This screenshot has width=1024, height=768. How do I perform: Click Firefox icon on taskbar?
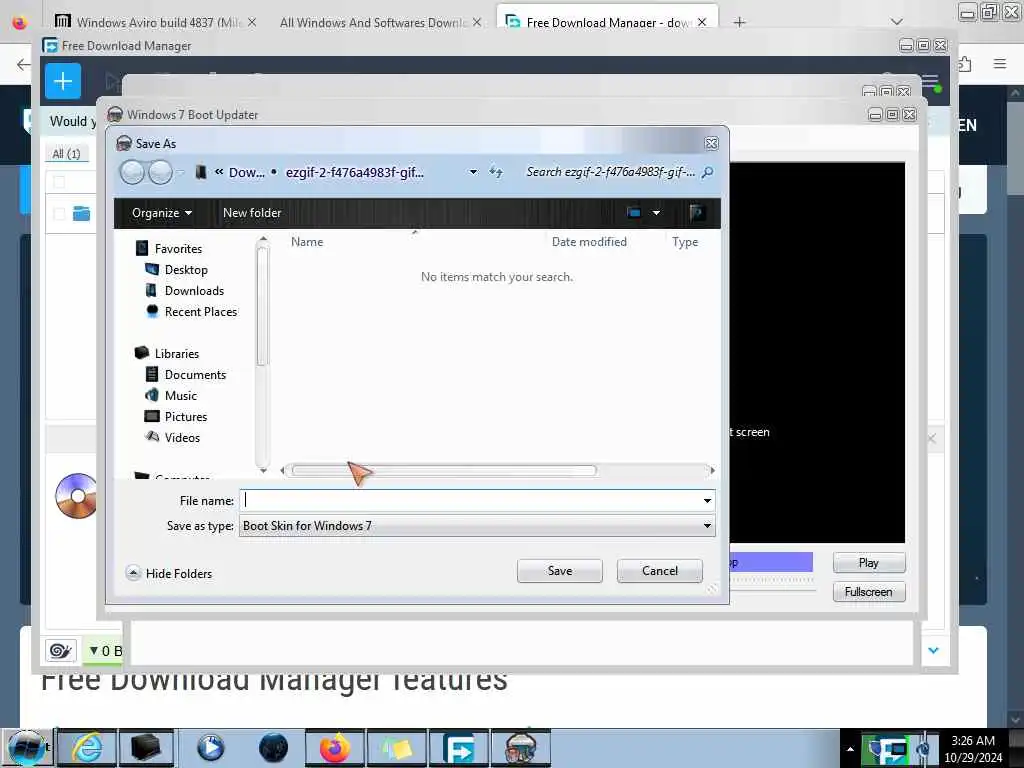coord(334,748)
